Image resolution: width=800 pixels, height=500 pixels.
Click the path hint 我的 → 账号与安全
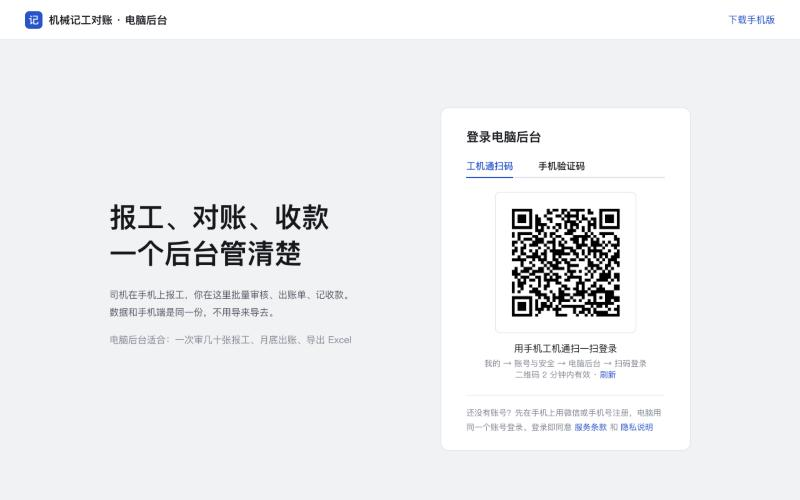519,363
